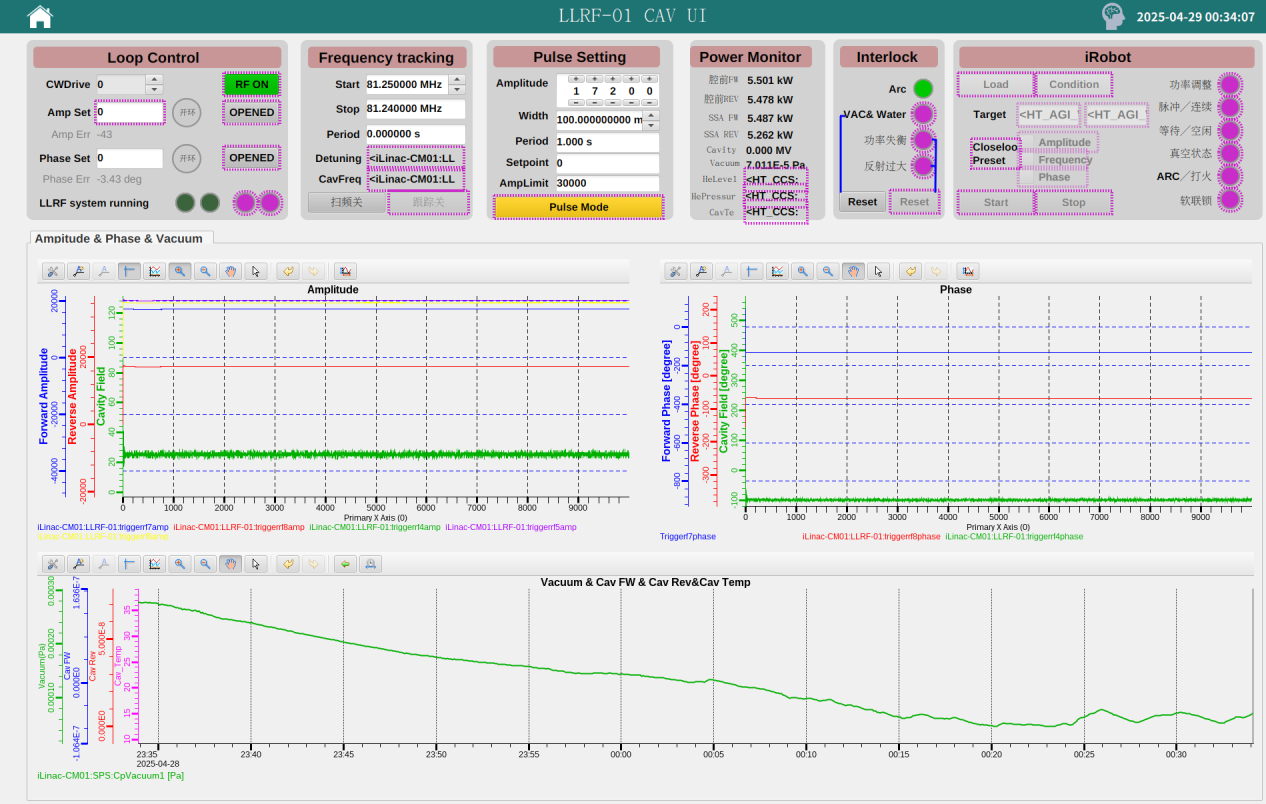Click zoom out icon on the Phase plot toolbar

(828, 271)
